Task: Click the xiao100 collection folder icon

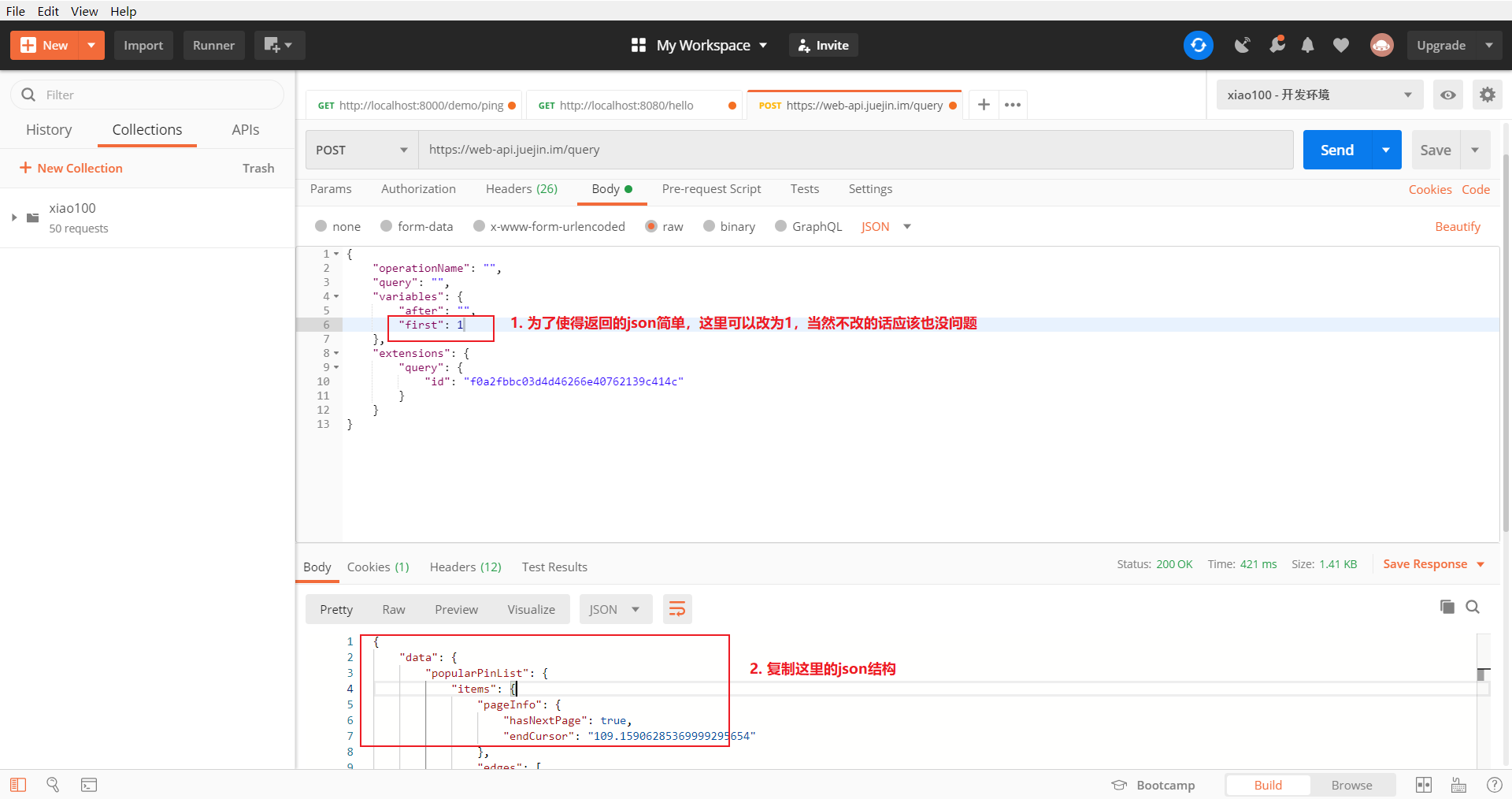Action: pyautogui.click(x=32, y=217)
